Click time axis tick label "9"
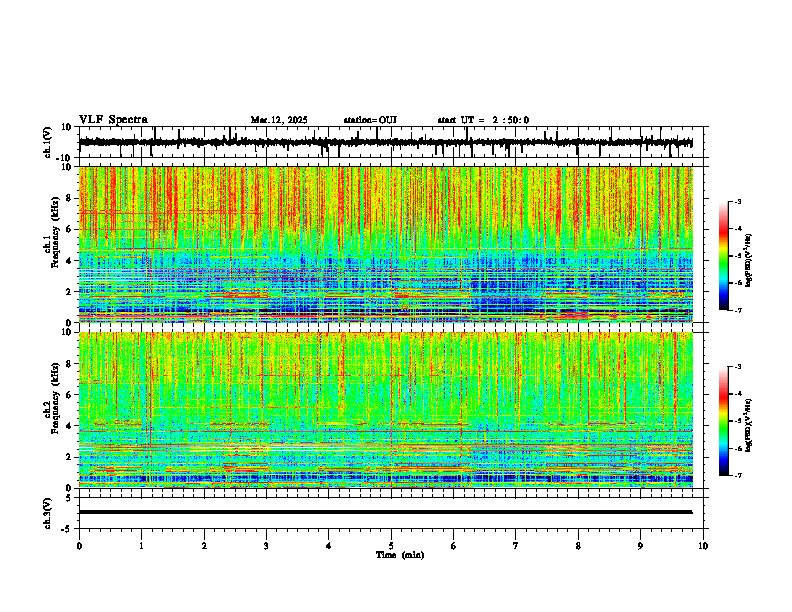This screenshot has width=792, height=612. click(x=640, y=546)
